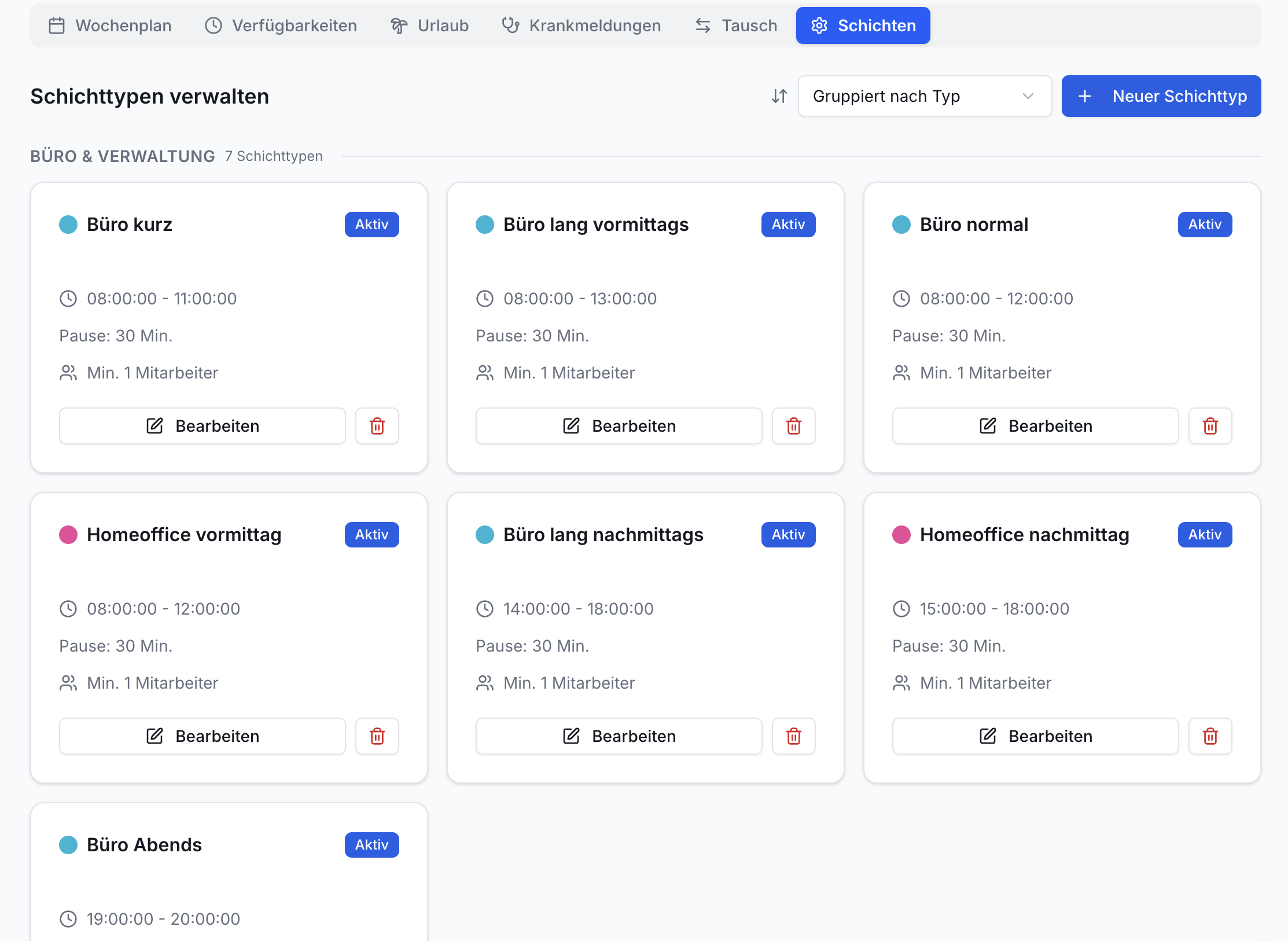
Task: Delete the Büro lang vormittags shift
Action: 794,426
